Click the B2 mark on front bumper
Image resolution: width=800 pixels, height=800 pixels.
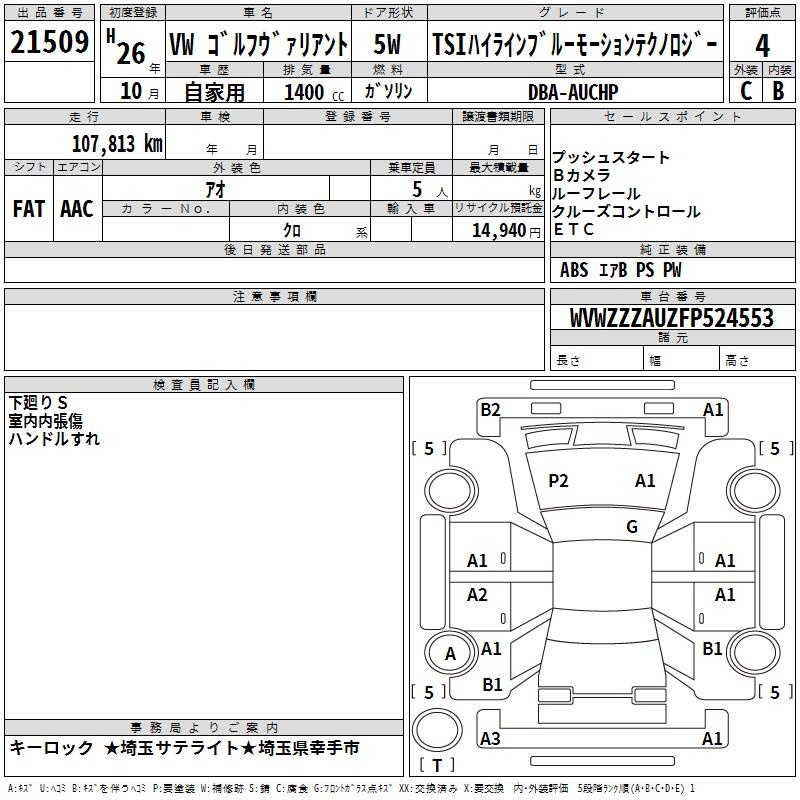[x=490, y=409]
